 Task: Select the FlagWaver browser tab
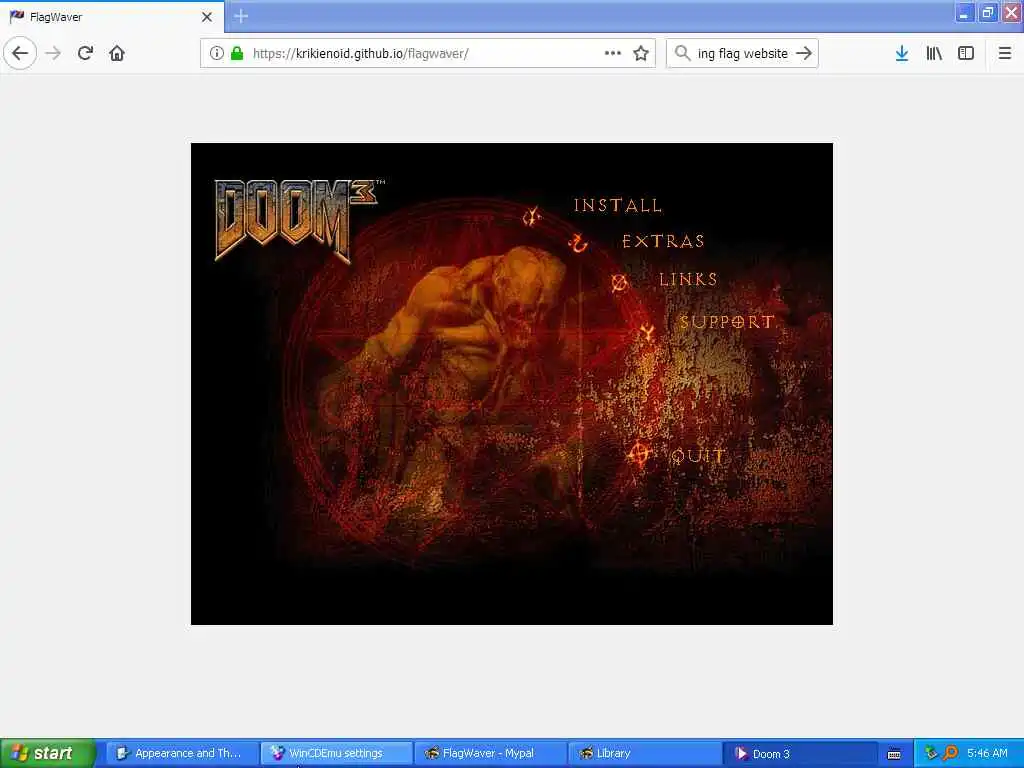tap(112, 17)
